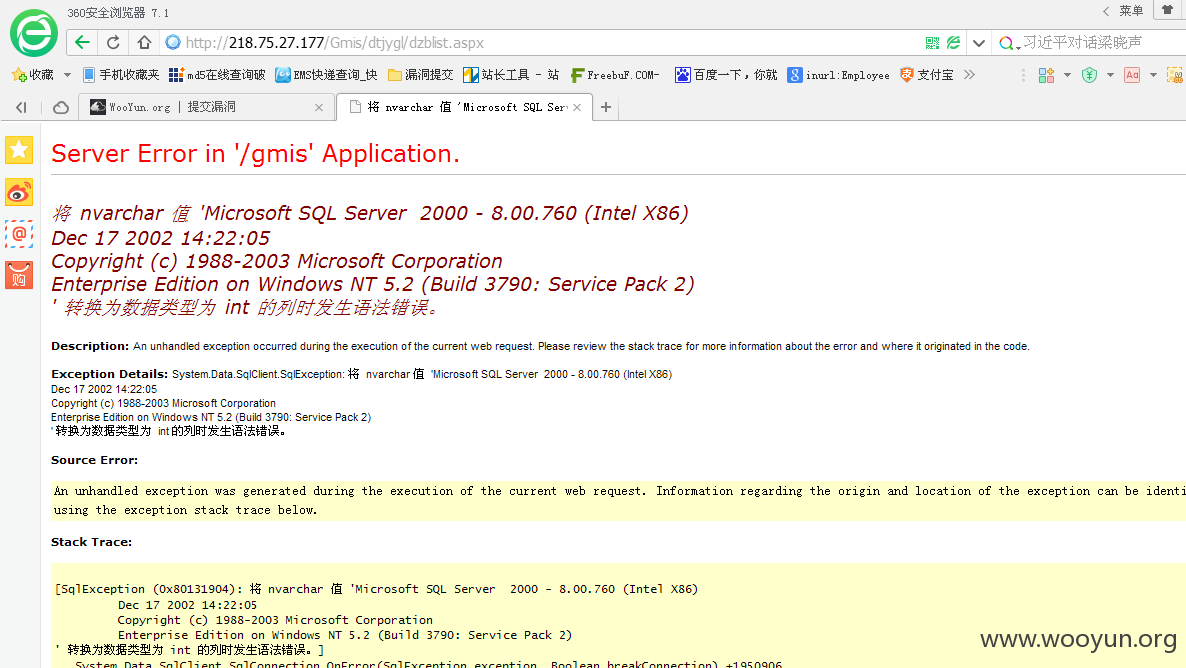Open the extensions grid plus icon
The width and height of the screenshot is (1186, 668).
[x=1046, y=75]
